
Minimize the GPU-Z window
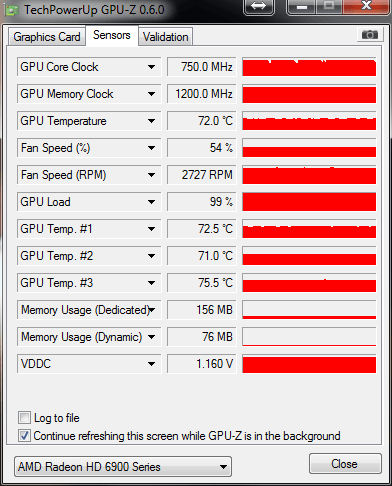[301, 6]
